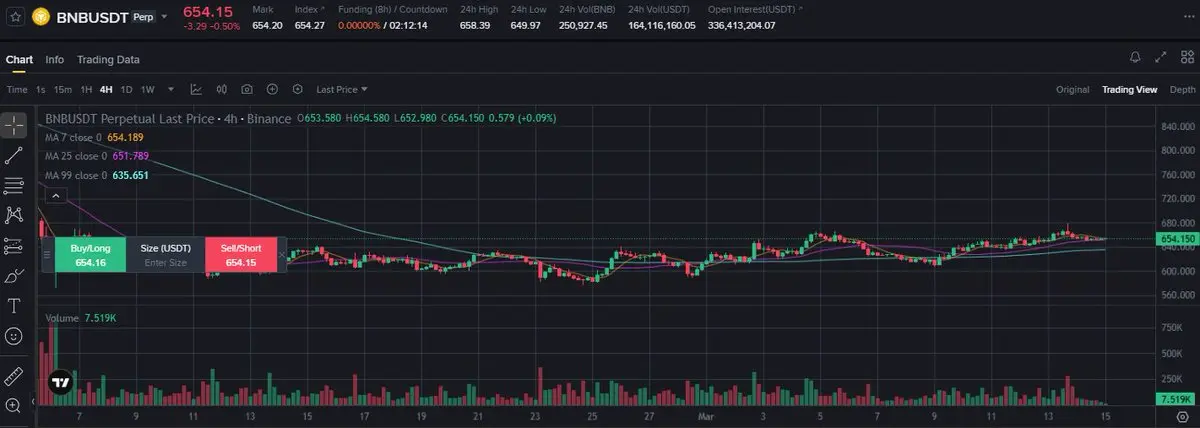The image size is (1200, 428).
Task: Open the Trading Data tab
Action: coord(108,59)
